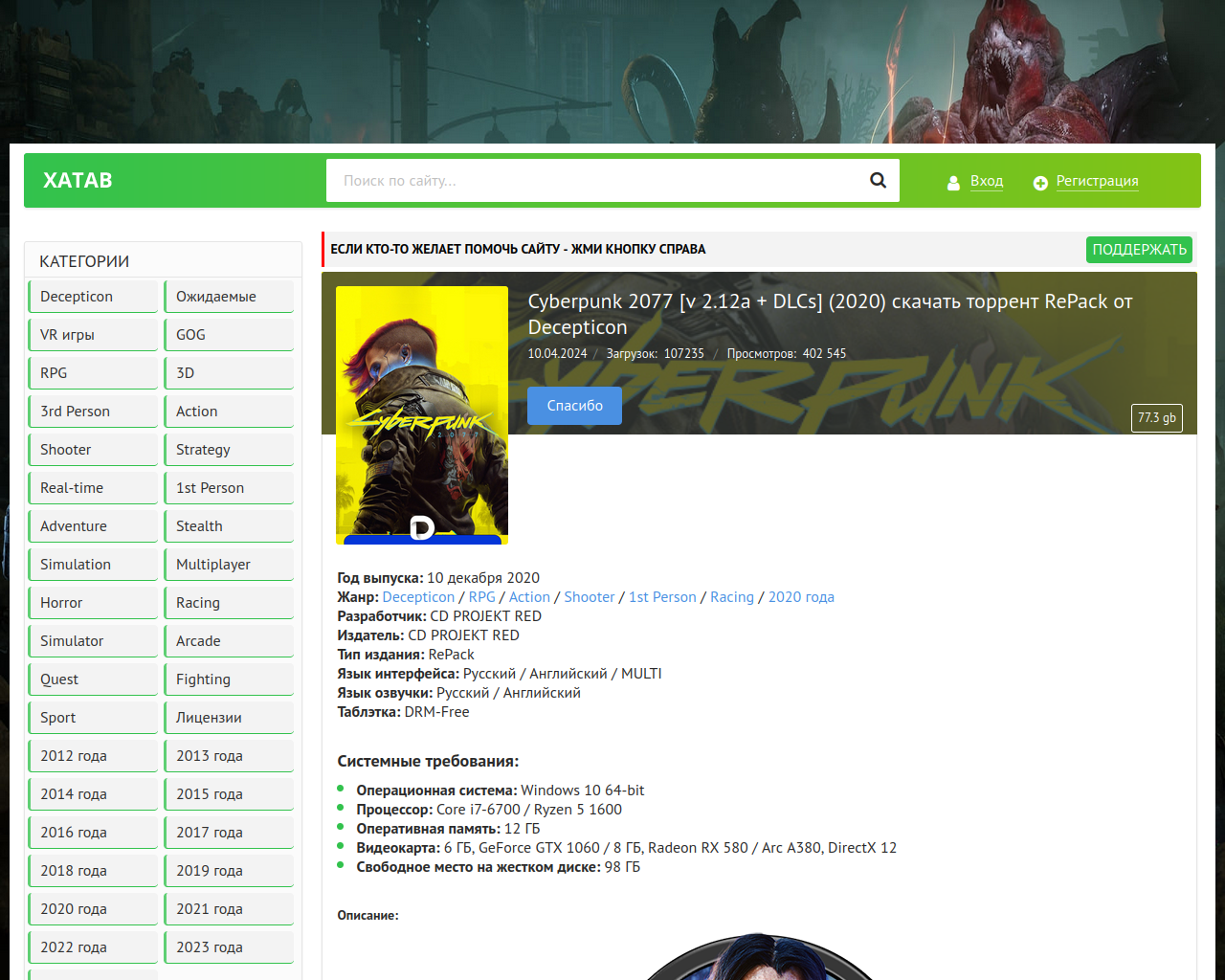Choose Multiplayer category
Screen dimensions: 1225x980
[229, 565]
